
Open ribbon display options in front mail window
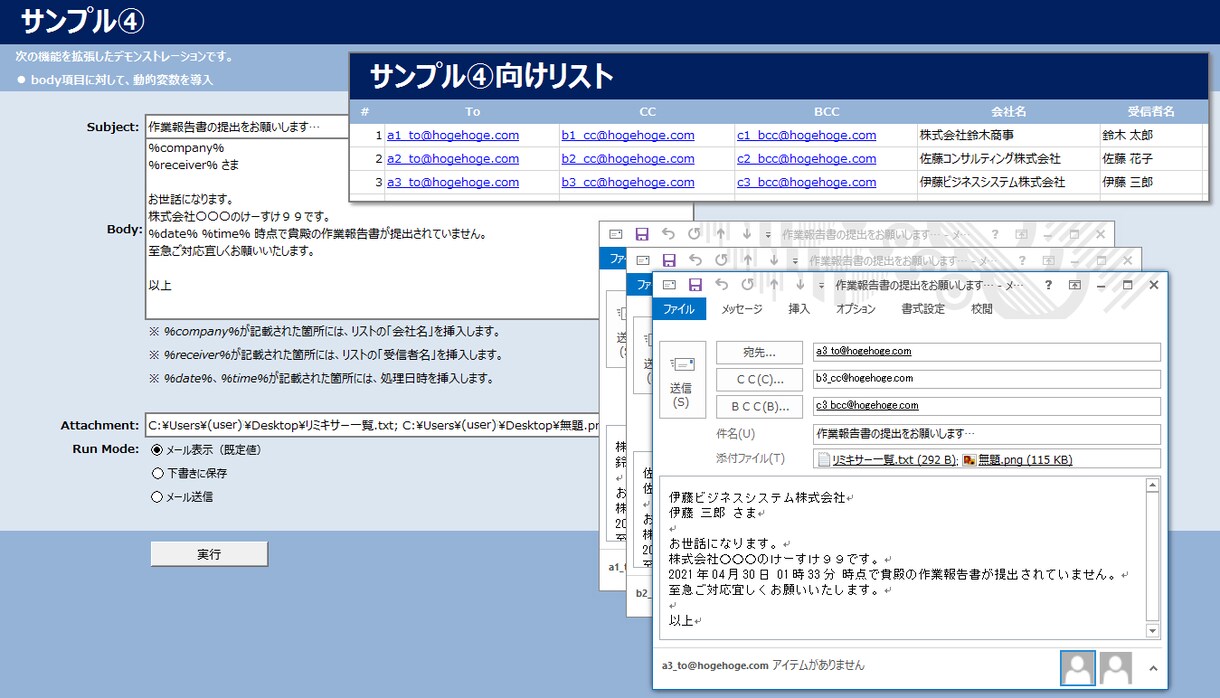[1075, 285]
